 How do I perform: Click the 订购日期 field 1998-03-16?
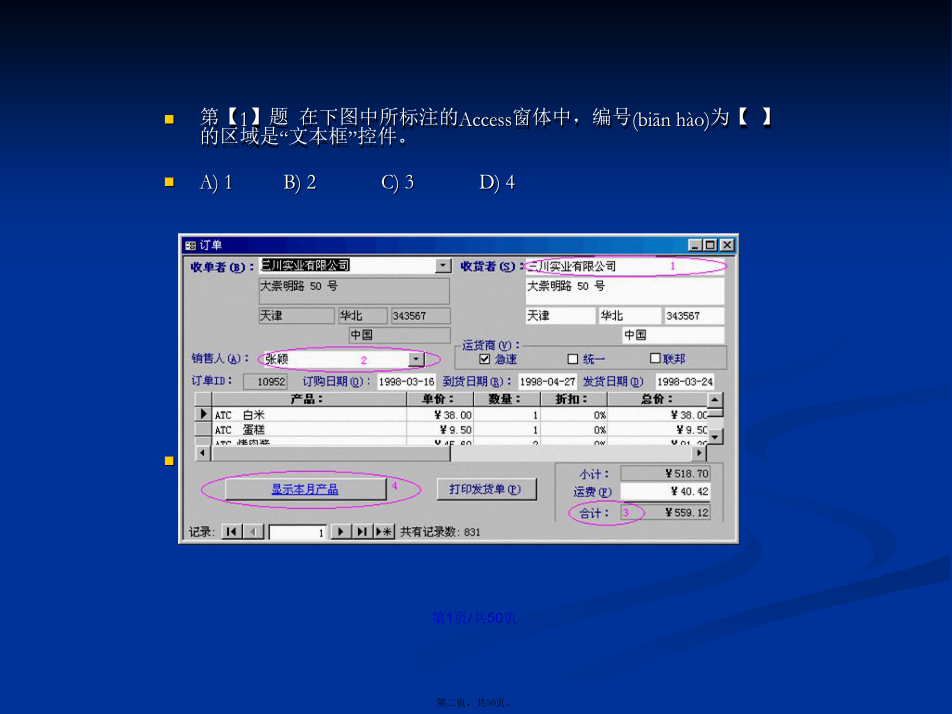click(406, 381)
